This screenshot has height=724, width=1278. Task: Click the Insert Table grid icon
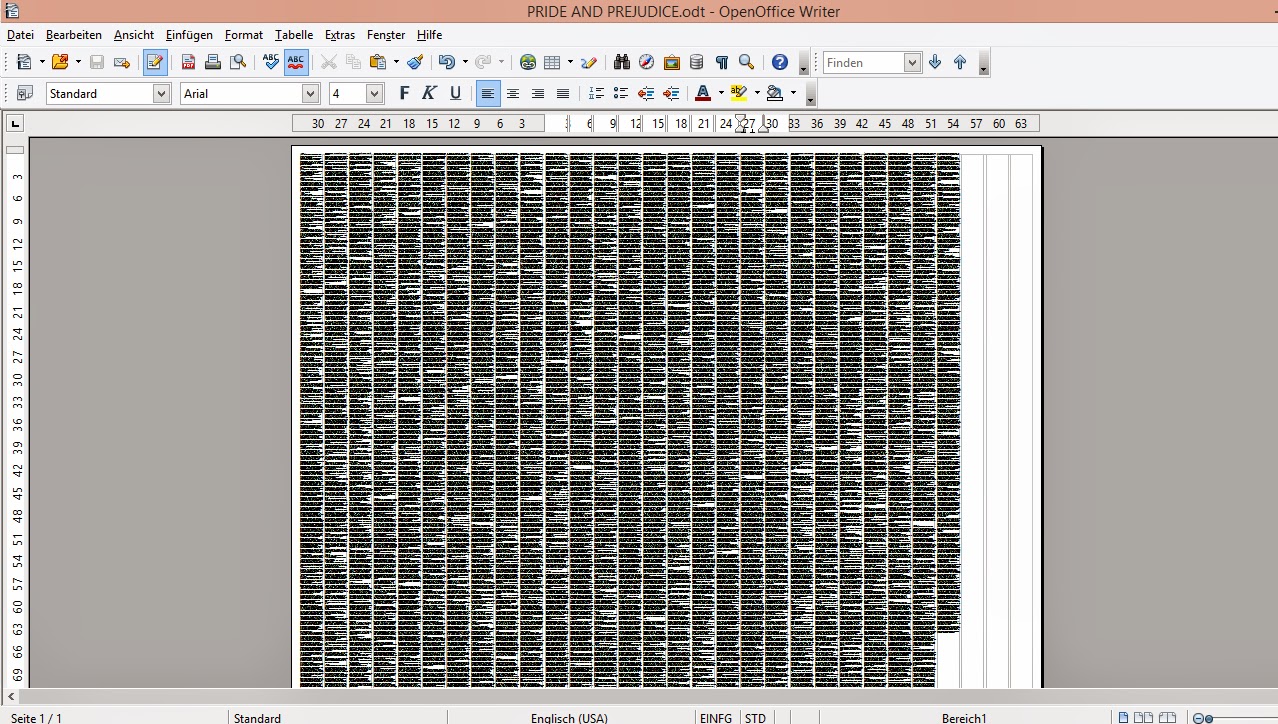tap(552, 62)
